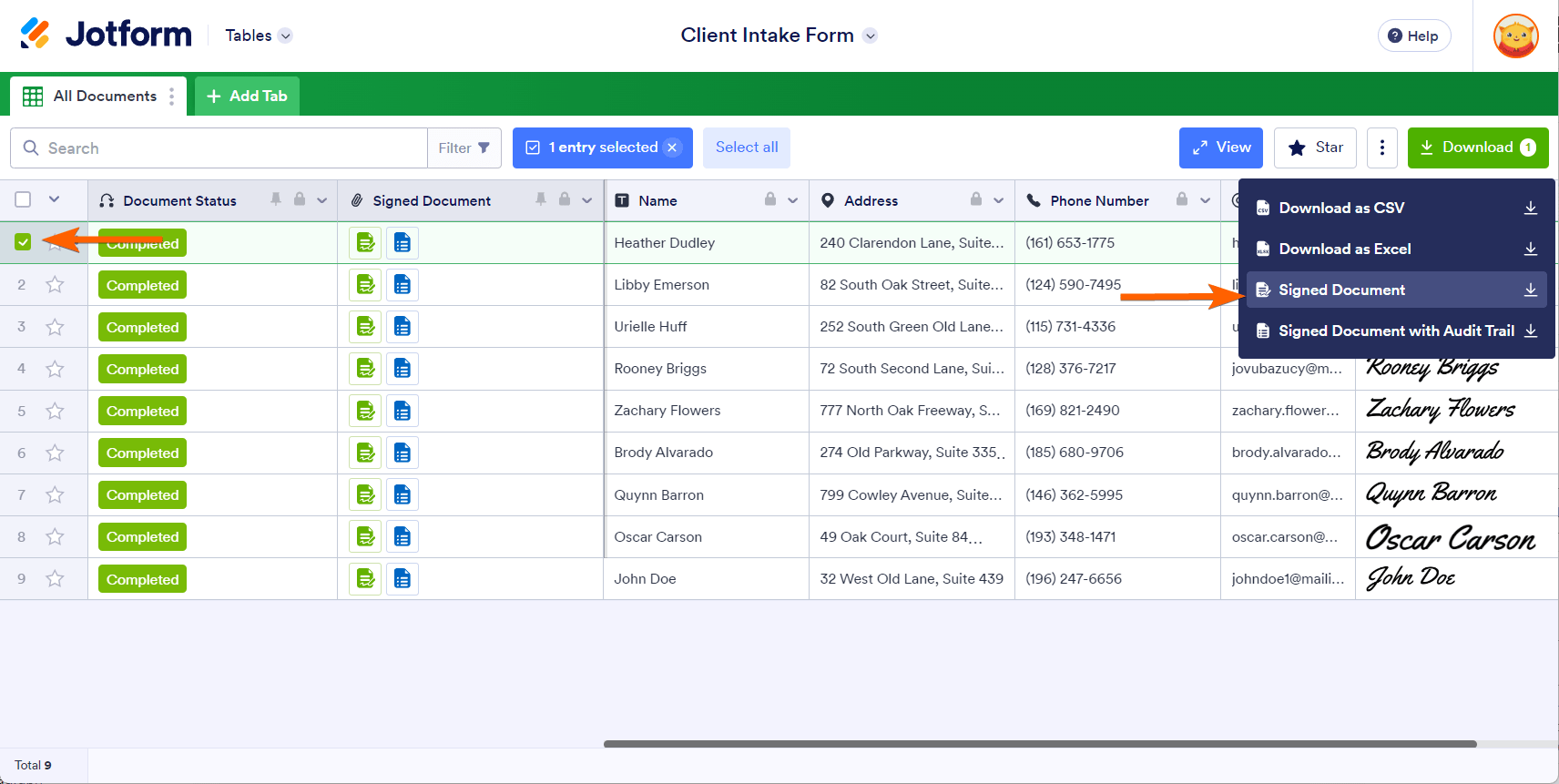Open Oscar Carson's blue document icon

(x=402, y=536)
